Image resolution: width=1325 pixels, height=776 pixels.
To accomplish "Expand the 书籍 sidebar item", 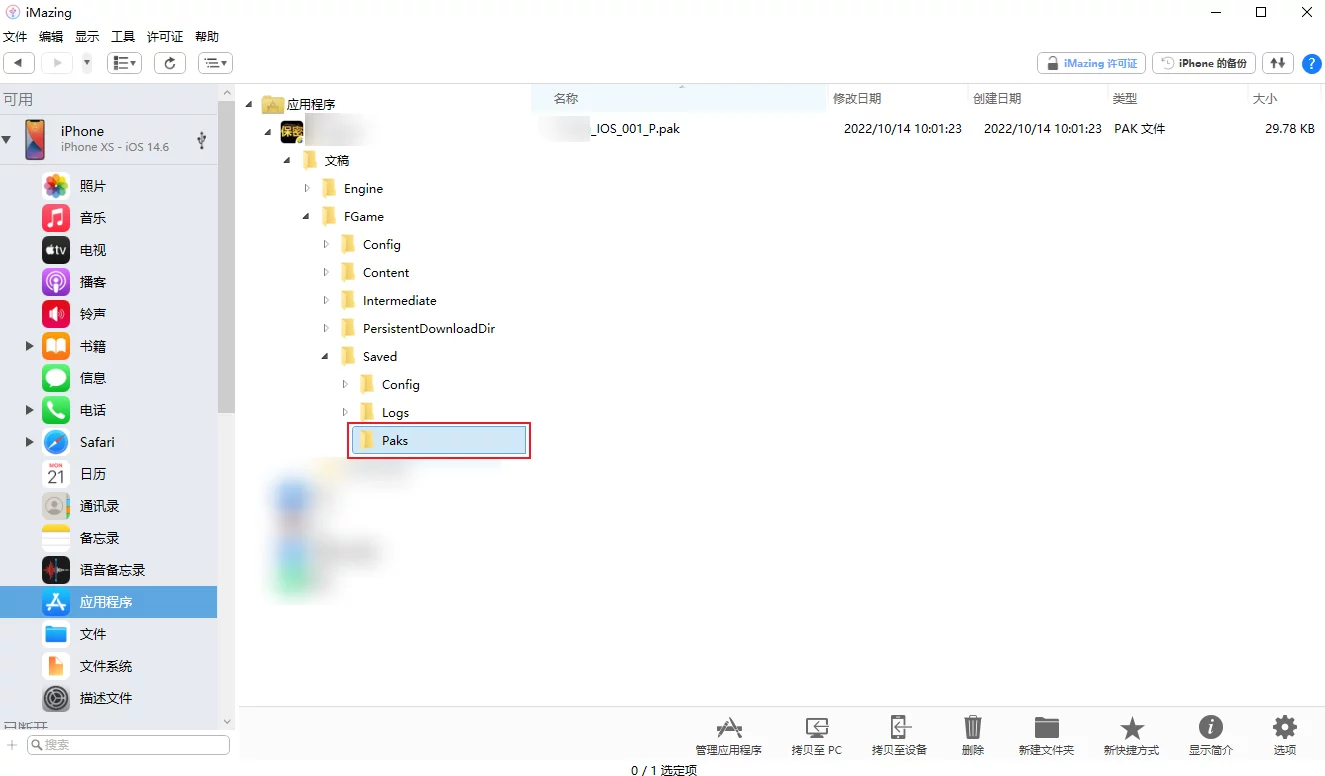I will pos(30,346).
